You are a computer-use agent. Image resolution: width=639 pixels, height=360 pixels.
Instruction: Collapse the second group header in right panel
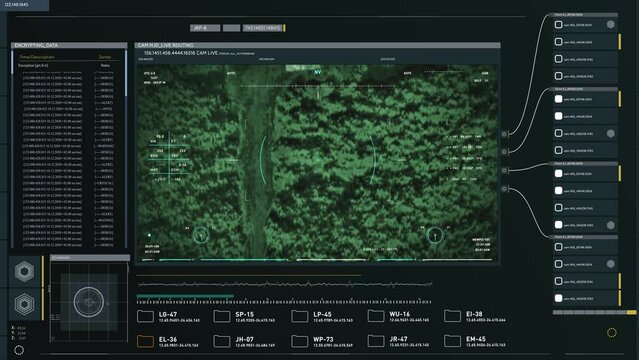pyautogui.click(x=585, y=89)
